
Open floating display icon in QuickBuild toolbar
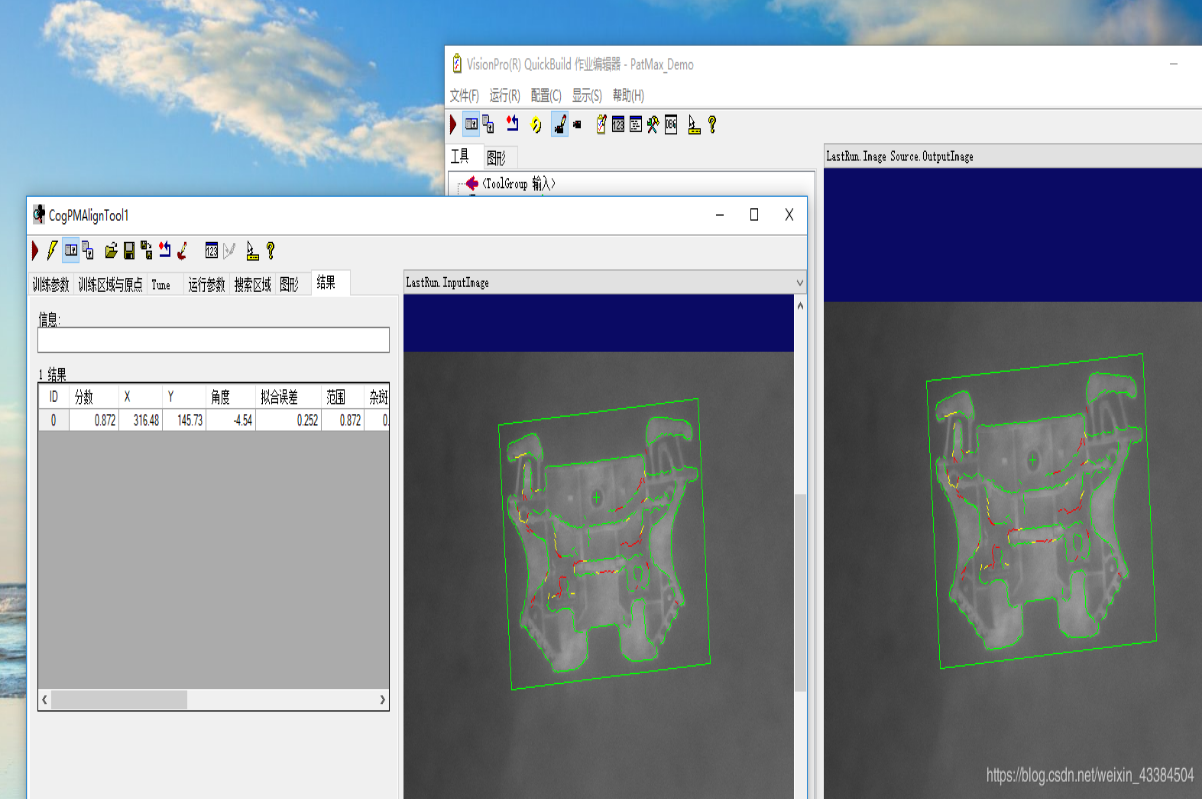488,124
